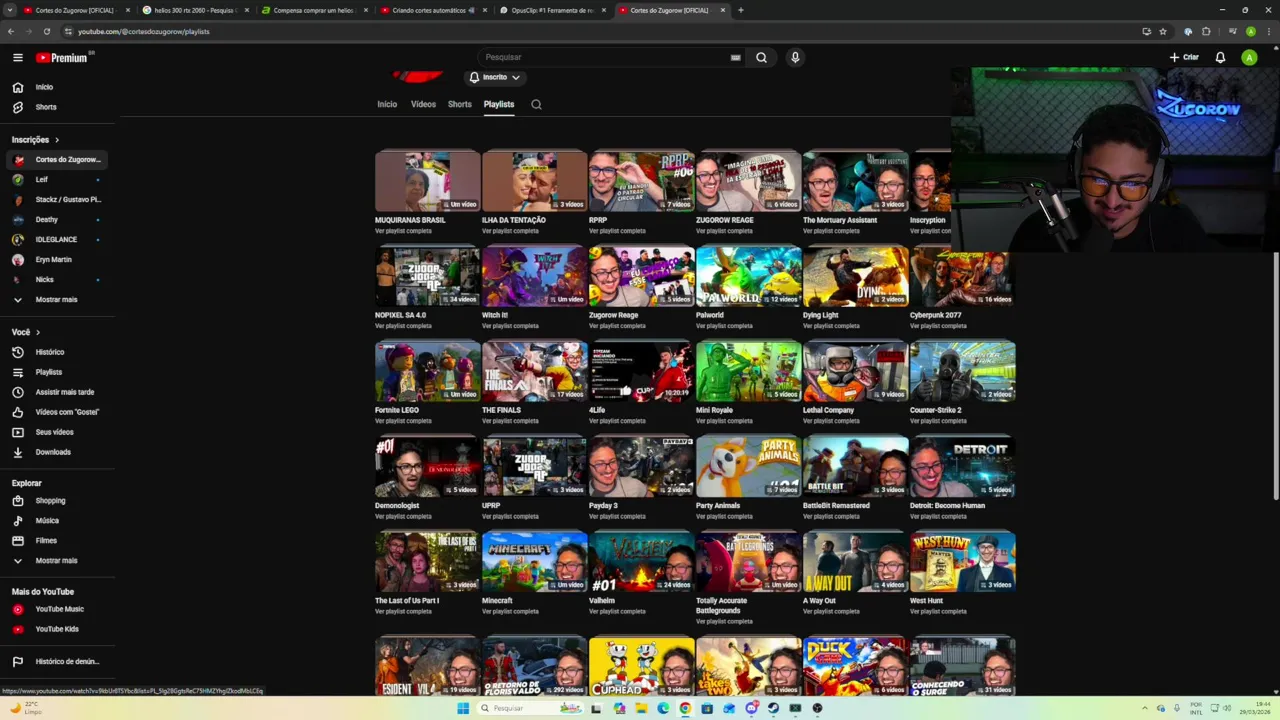This screenshot has height=720, width=1280.
Task: Click the search magnifier button
Action: (x=761, y=57)
